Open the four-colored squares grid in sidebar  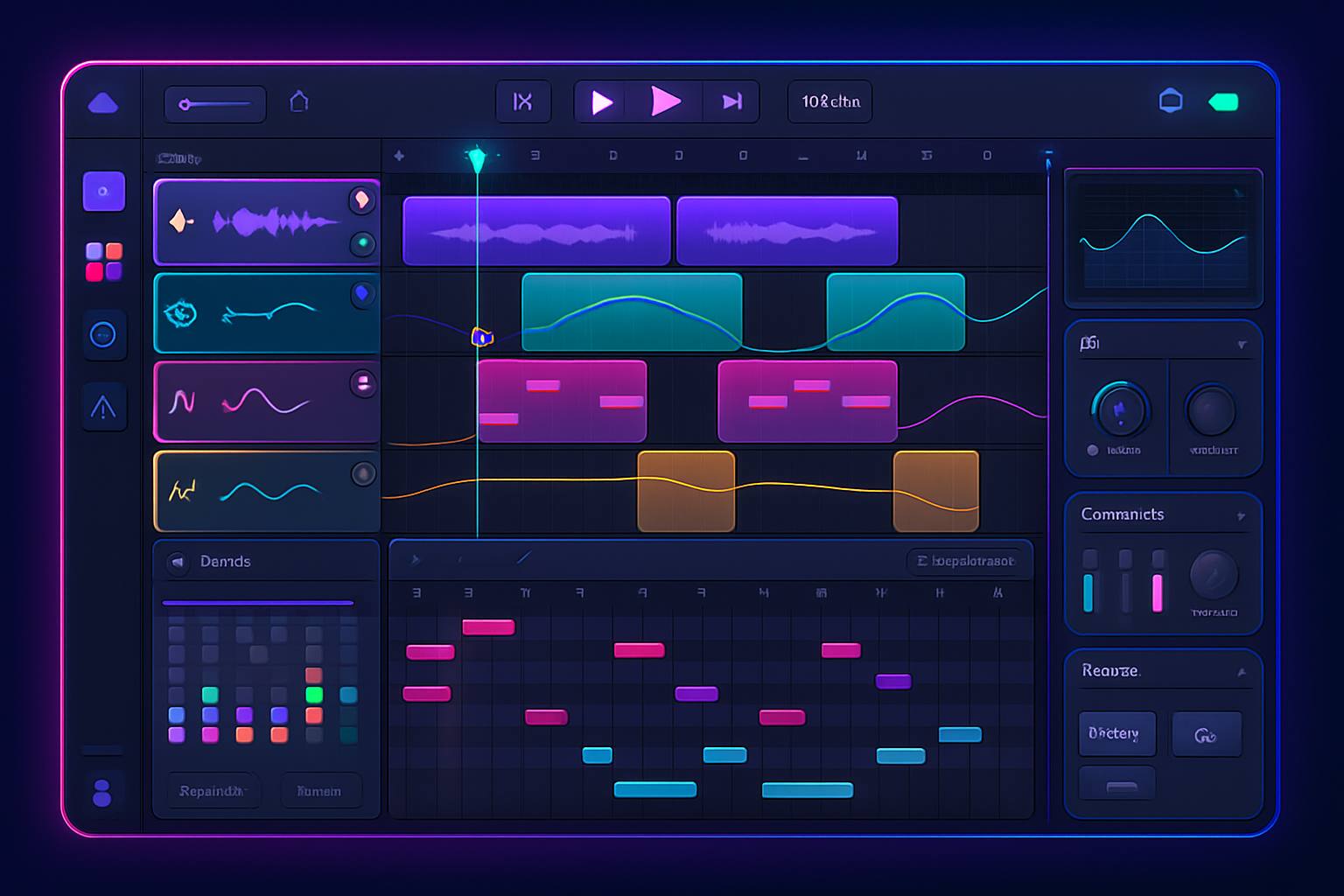pyautogui.click(x=103, y=262)
